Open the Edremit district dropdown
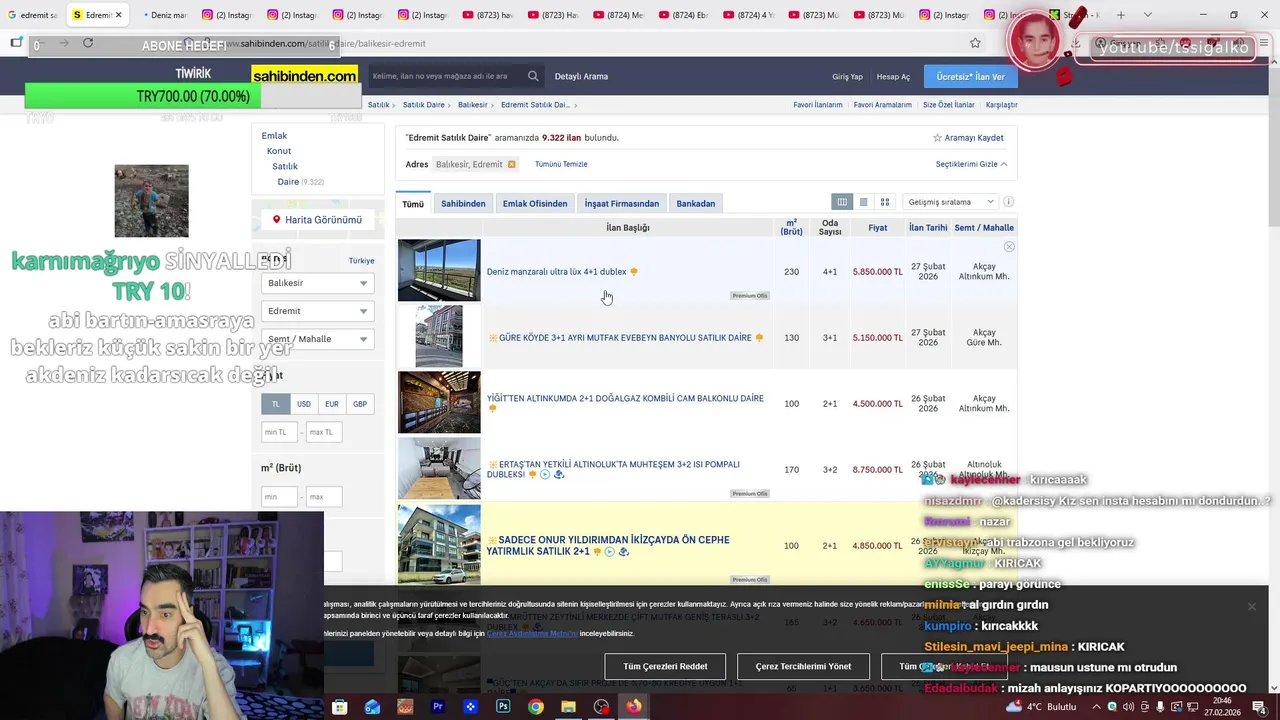The height and width of the screenshot is (720, 1280). [x=317, y=311]
